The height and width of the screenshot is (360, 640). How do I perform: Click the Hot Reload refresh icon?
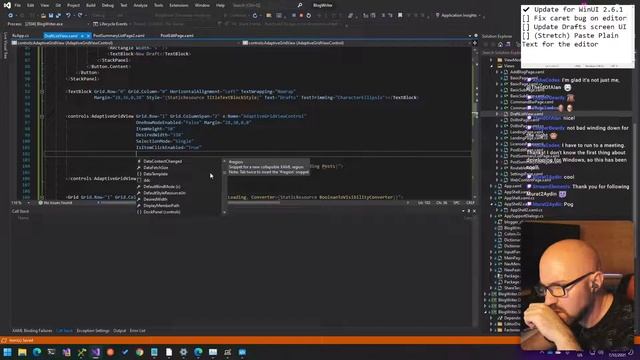tap(255, 16)
